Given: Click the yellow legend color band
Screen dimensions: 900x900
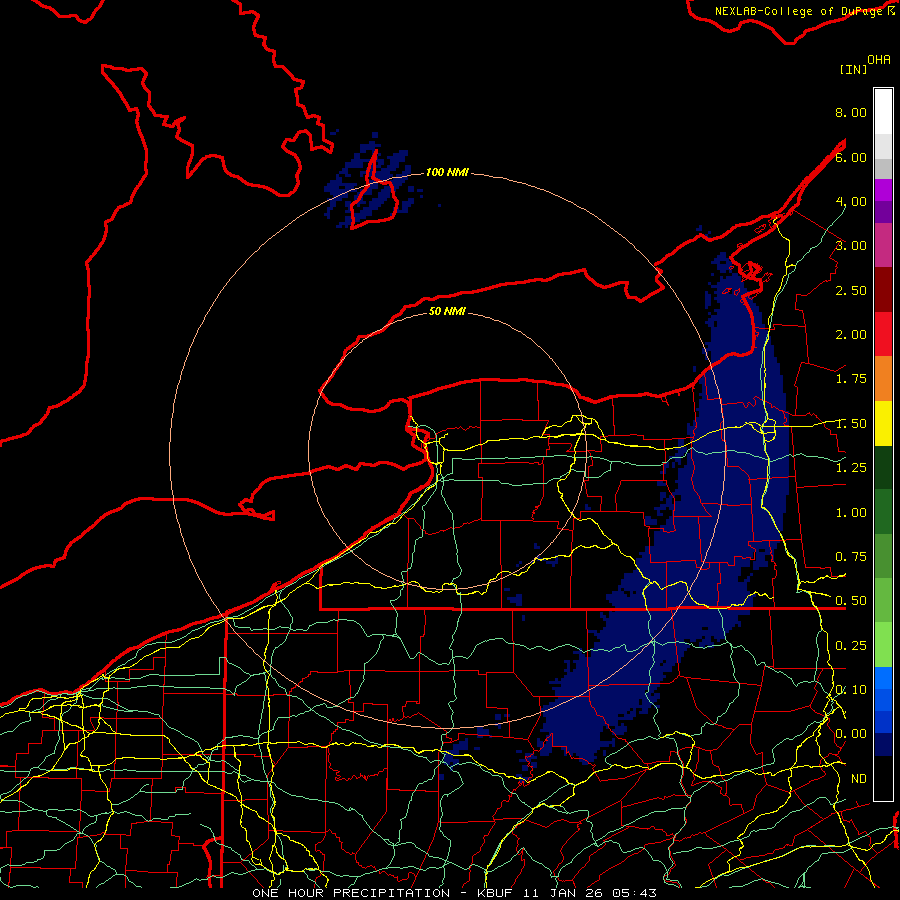Looking at the screenshot, I should point(883,423).
